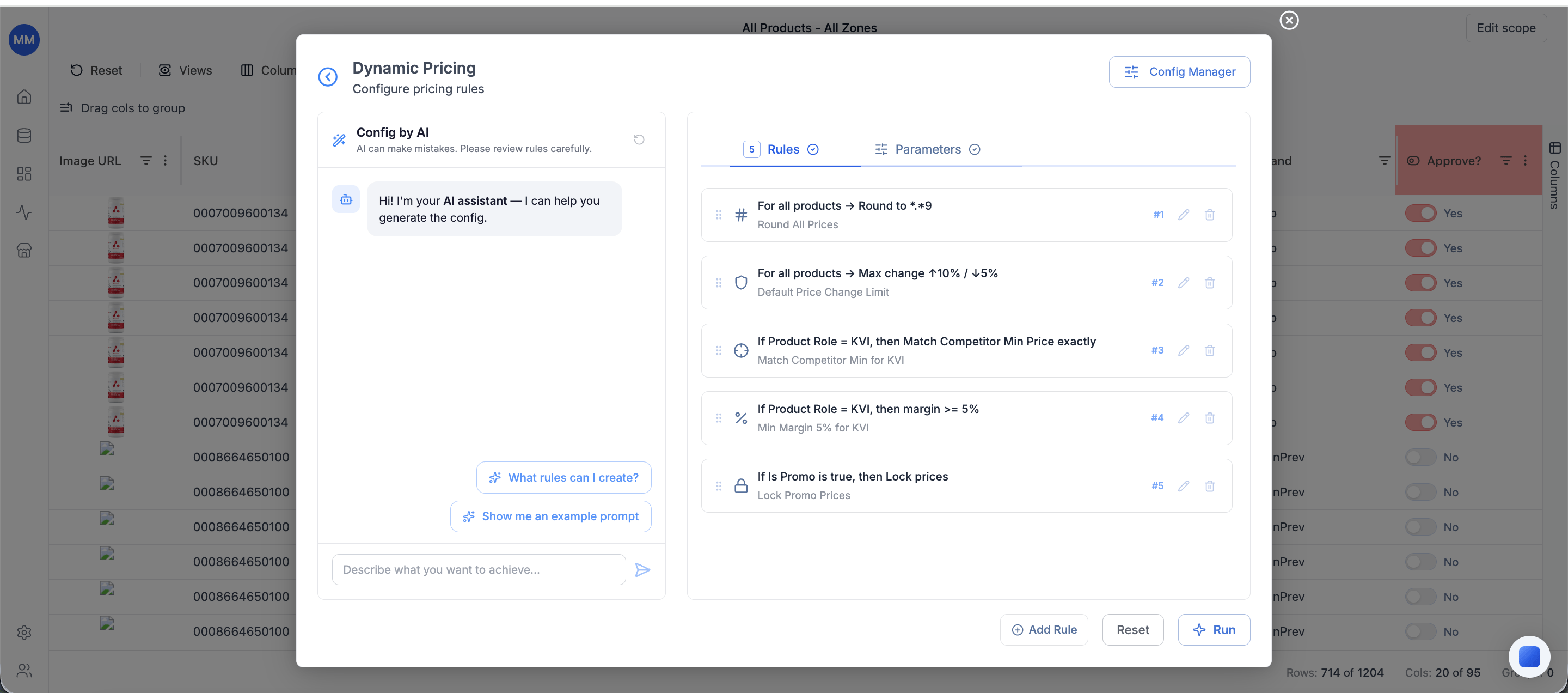Open the users icon in sidebar

pyautogui.click(x=24, y=671)
